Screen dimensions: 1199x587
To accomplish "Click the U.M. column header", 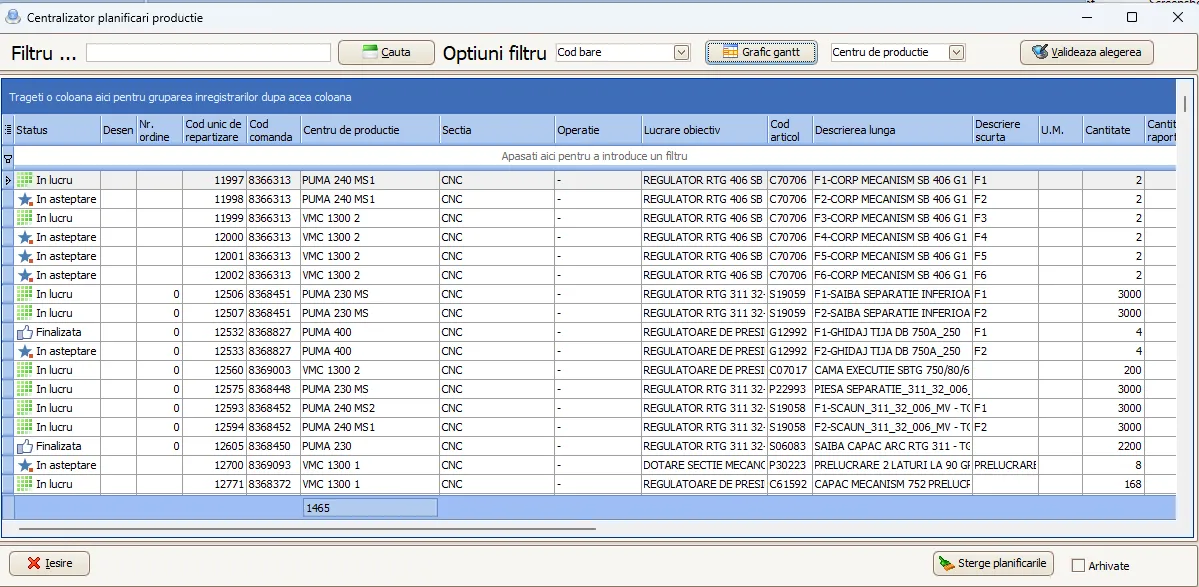I will pos(1060,130).
